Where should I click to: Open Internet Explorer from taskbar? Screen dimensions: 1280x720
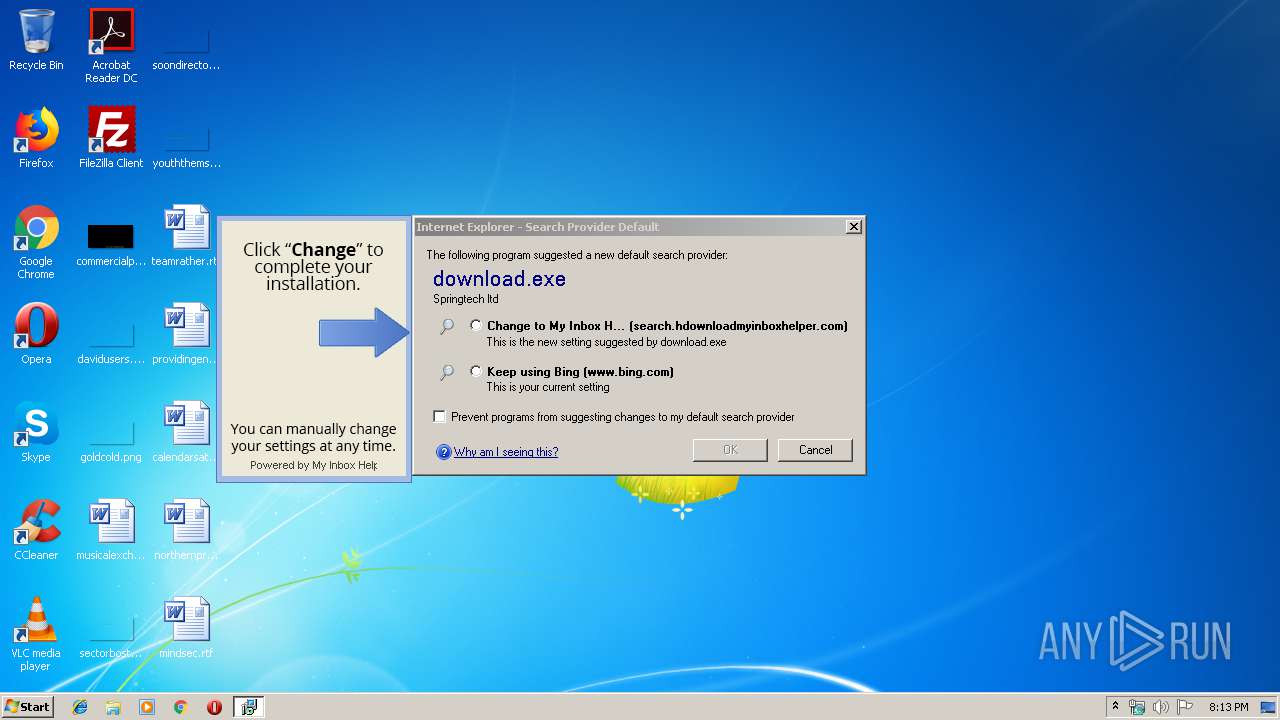coord(80,707)
